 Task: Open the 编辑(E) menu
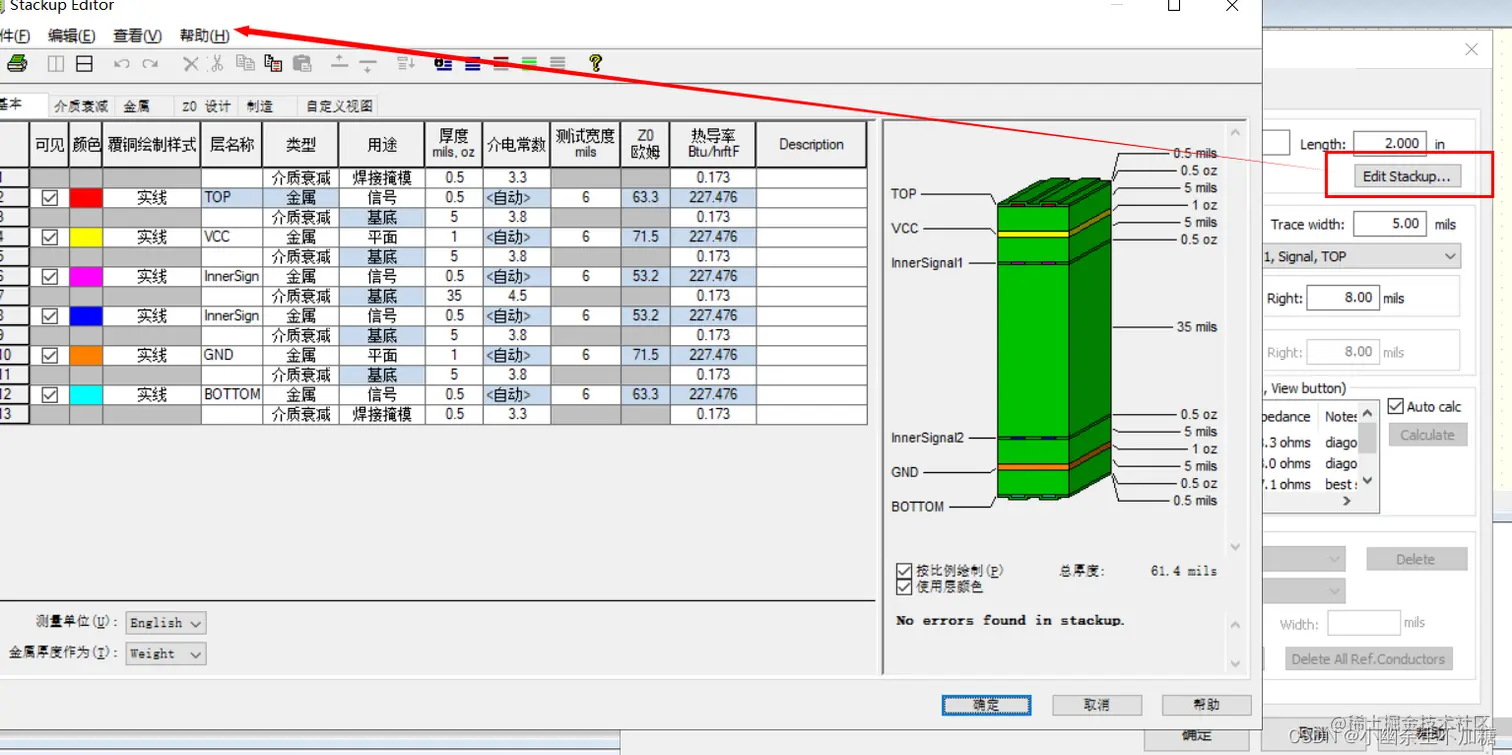(71, 36)
